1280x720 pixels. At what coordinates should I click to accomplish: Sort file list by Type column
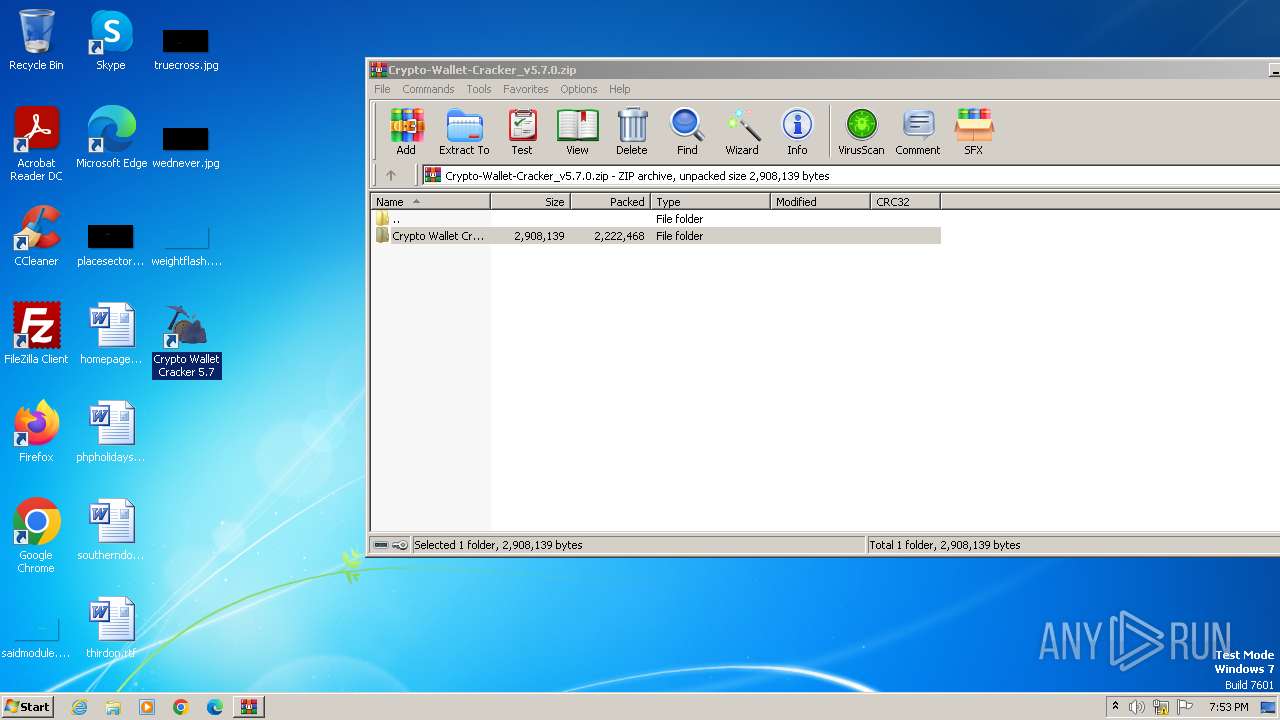point(710,202)
